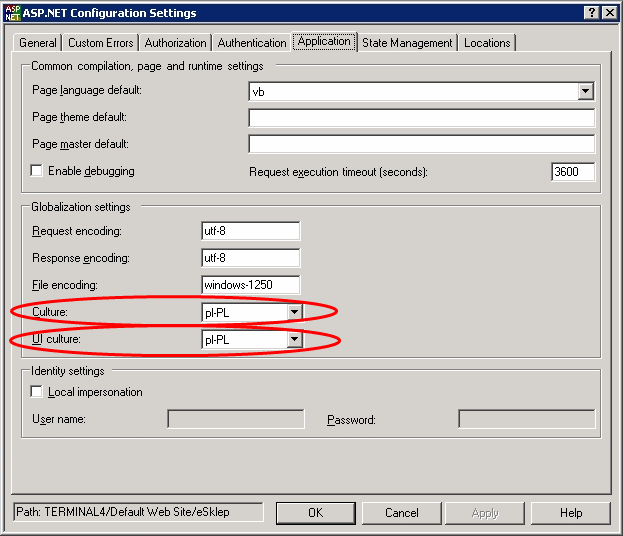
Task: Click the Page theme default field
Action: coord(421,118)
